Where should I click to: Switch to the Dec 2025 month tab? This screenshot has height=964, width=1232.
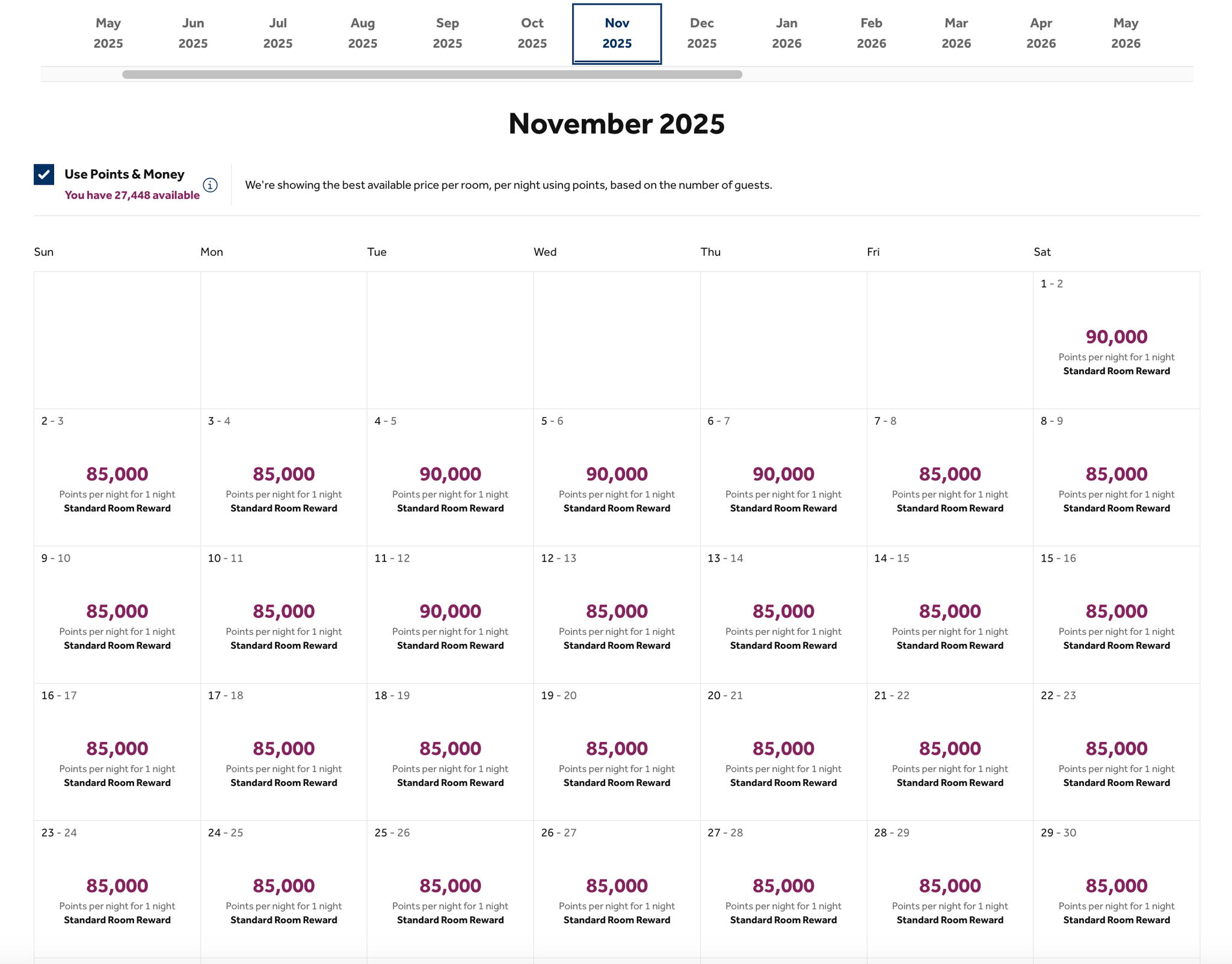point(701,33)
